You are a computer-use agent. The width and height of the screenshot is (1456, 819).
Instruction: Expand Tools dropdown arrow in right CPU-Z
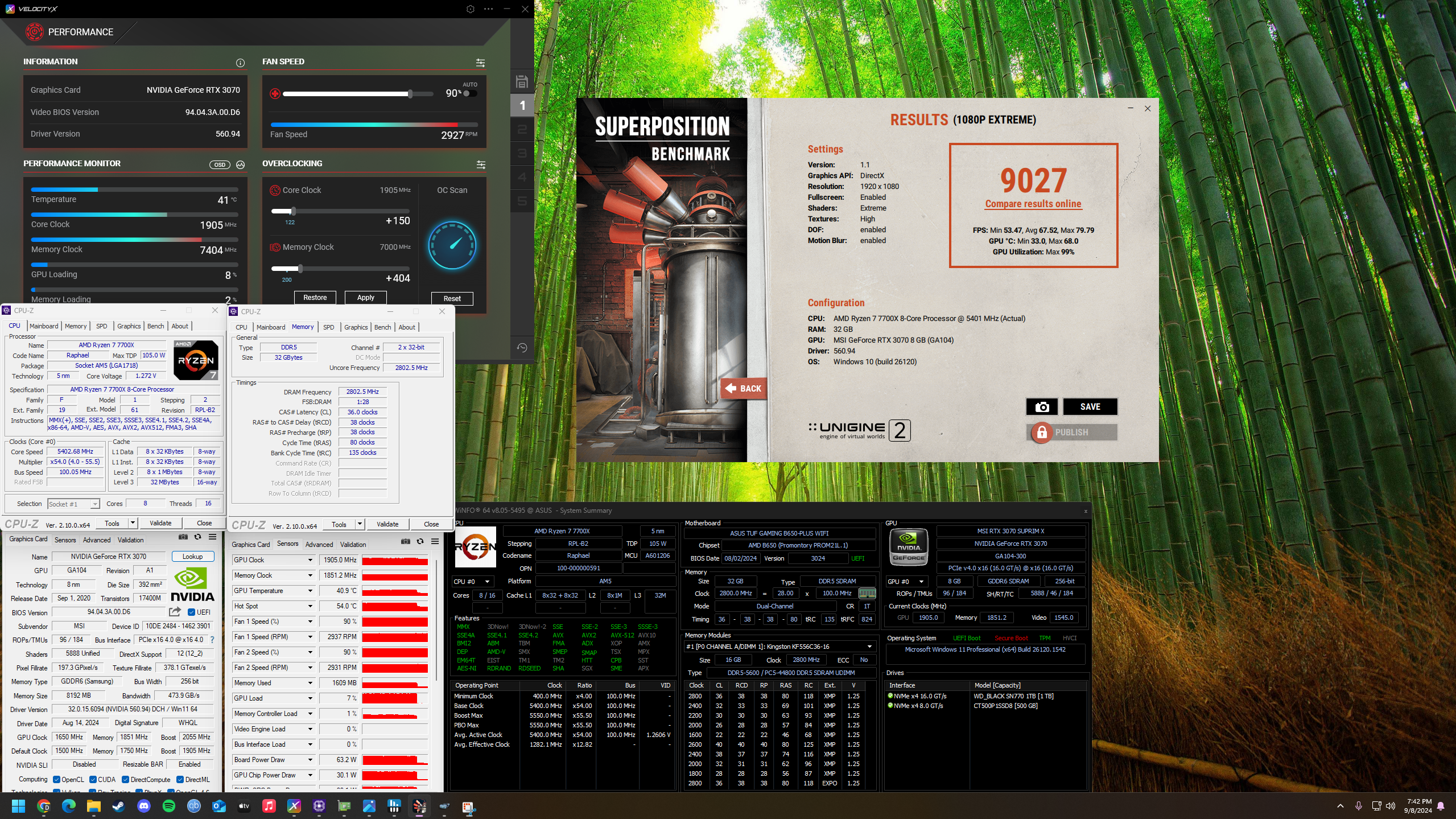(x=360, y=524)
